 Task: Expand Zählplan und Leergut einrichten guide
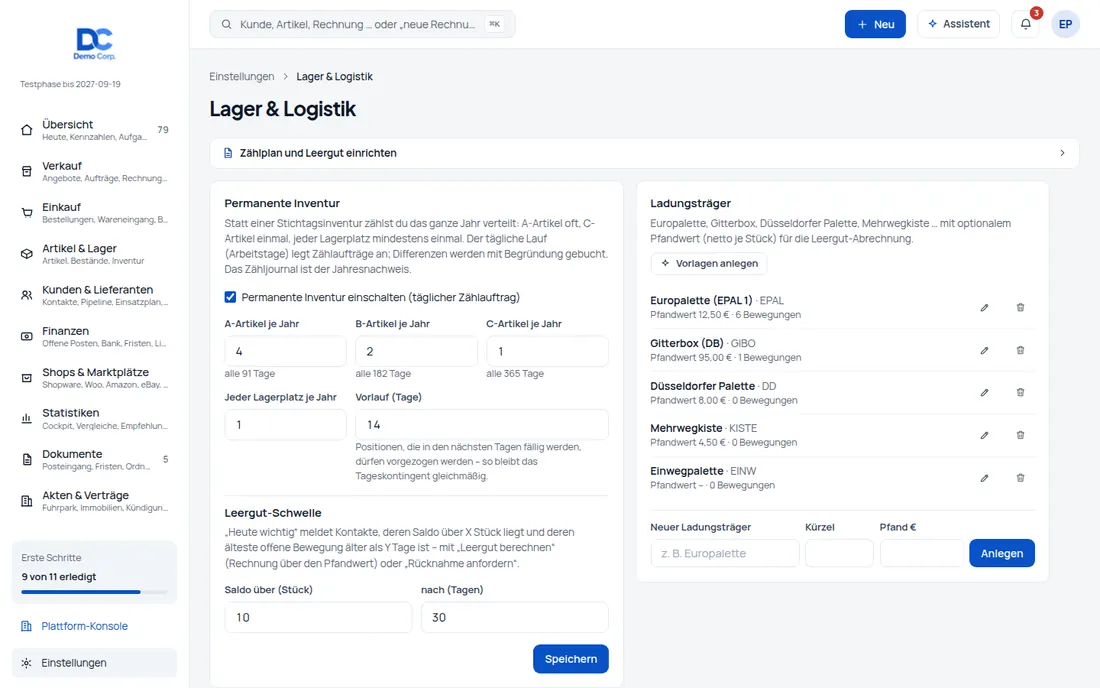pos(644,153)
